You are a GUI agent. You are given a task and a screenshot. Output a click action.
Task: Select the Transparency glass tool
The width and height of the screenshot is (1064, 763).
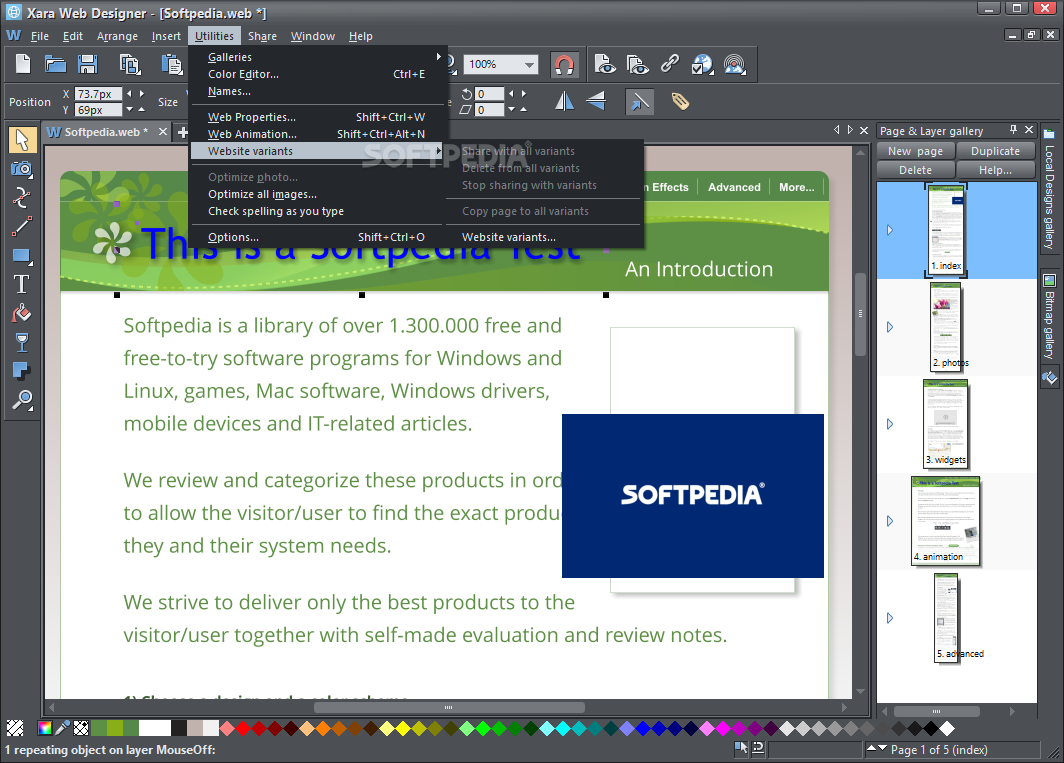click(22, 342)
